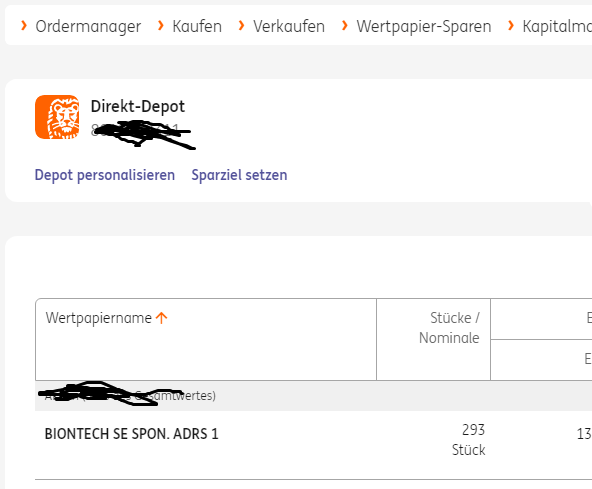Click the Direkt-Depot title

click(138, 106)
